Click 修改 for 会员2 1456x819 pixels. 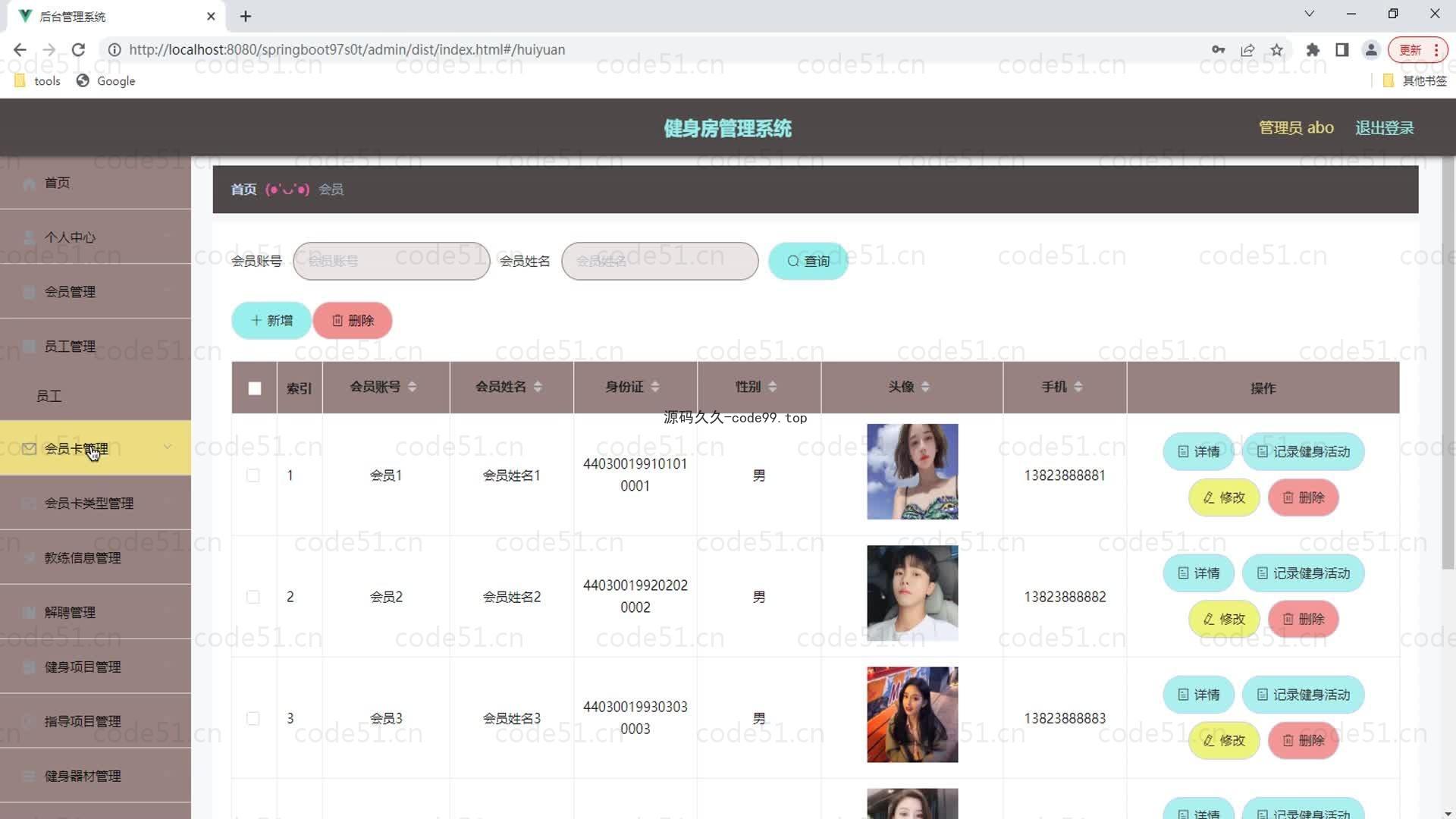coord(1224,619)
